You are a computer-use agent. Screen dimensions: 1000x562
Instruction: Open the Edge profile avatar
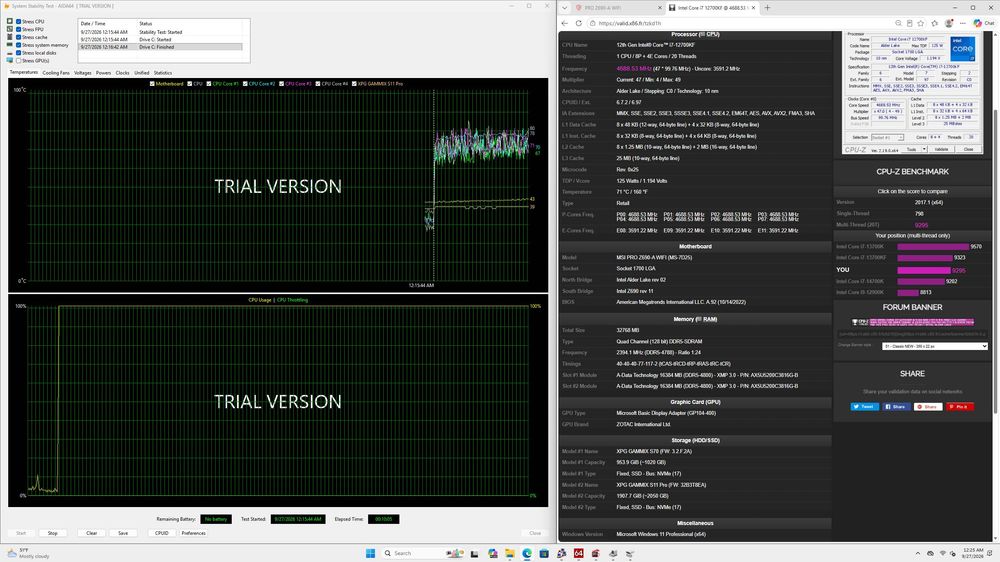point(949,23)
